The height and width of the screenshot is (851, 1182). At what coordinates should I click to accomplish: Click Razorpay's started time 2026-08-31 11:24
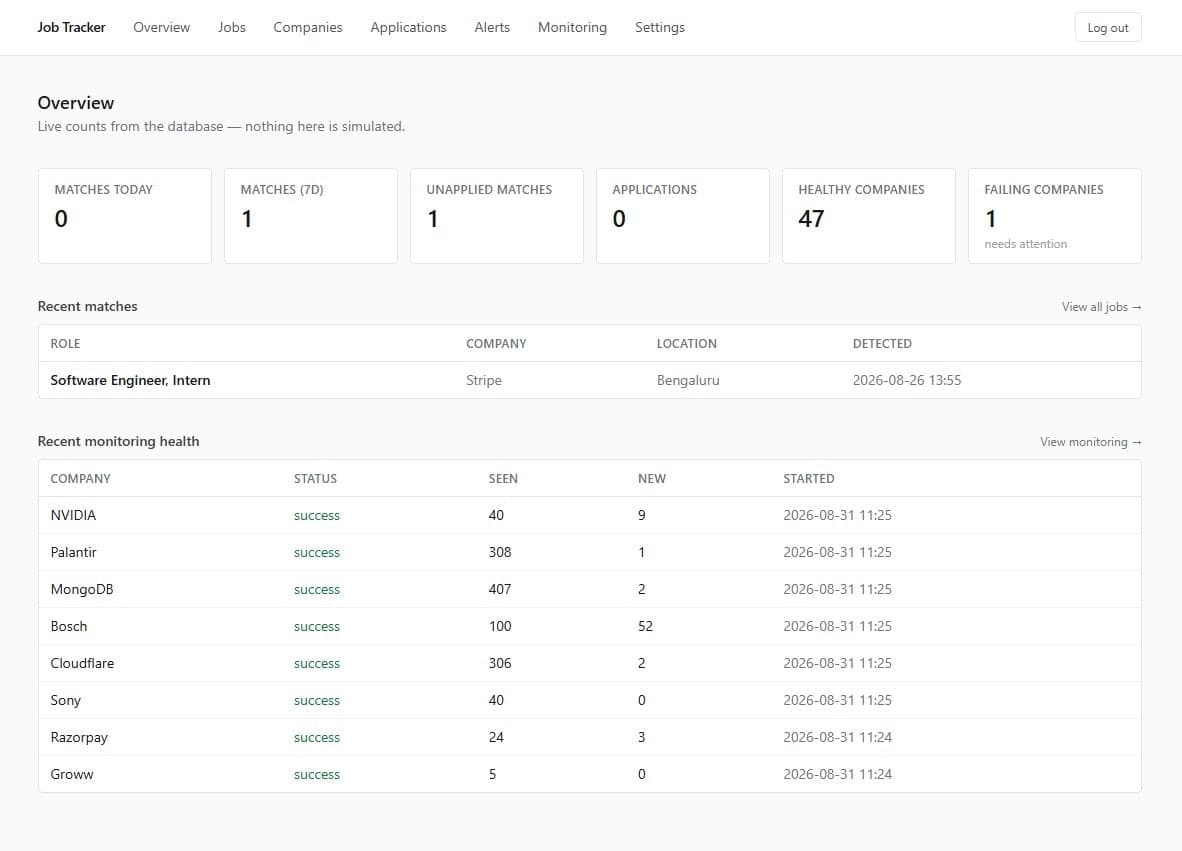click(838, 736)
